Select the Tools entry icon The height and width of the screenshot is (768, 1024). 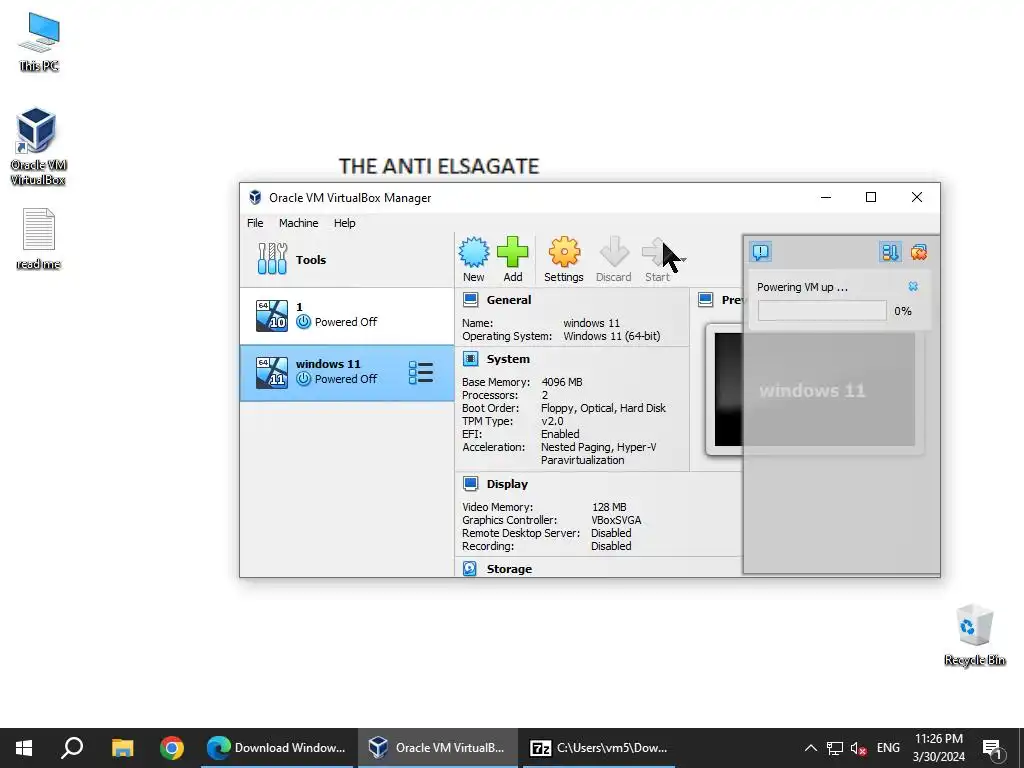[x=272, y=259]
